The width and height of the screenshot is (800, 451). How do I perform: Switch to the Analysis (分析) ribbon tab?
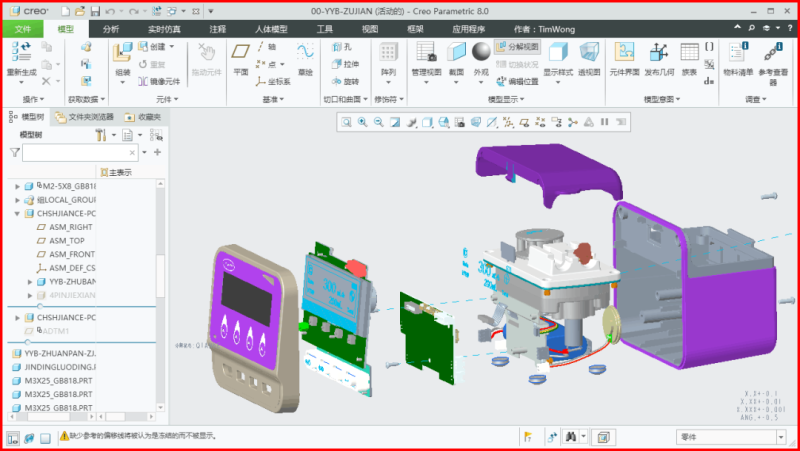[x=111, y=29]
